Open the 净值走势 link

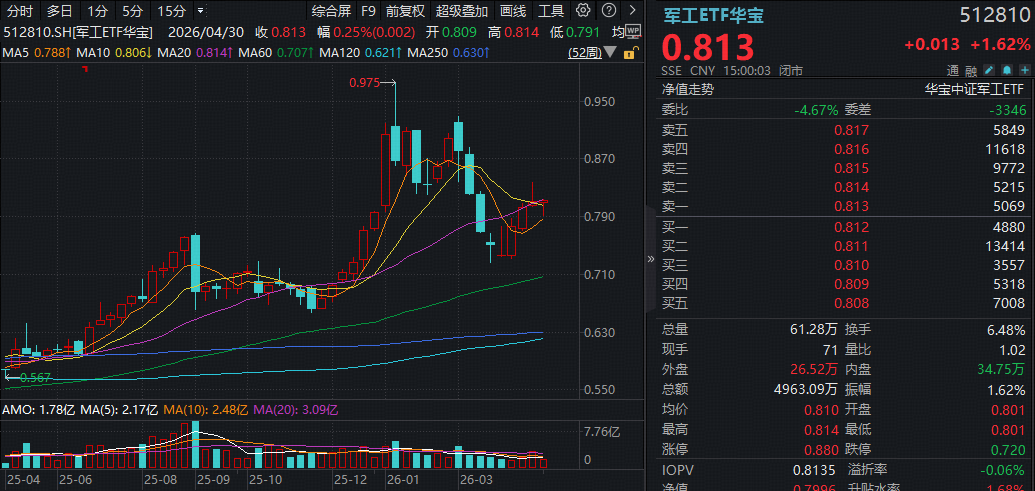(687, 89)
